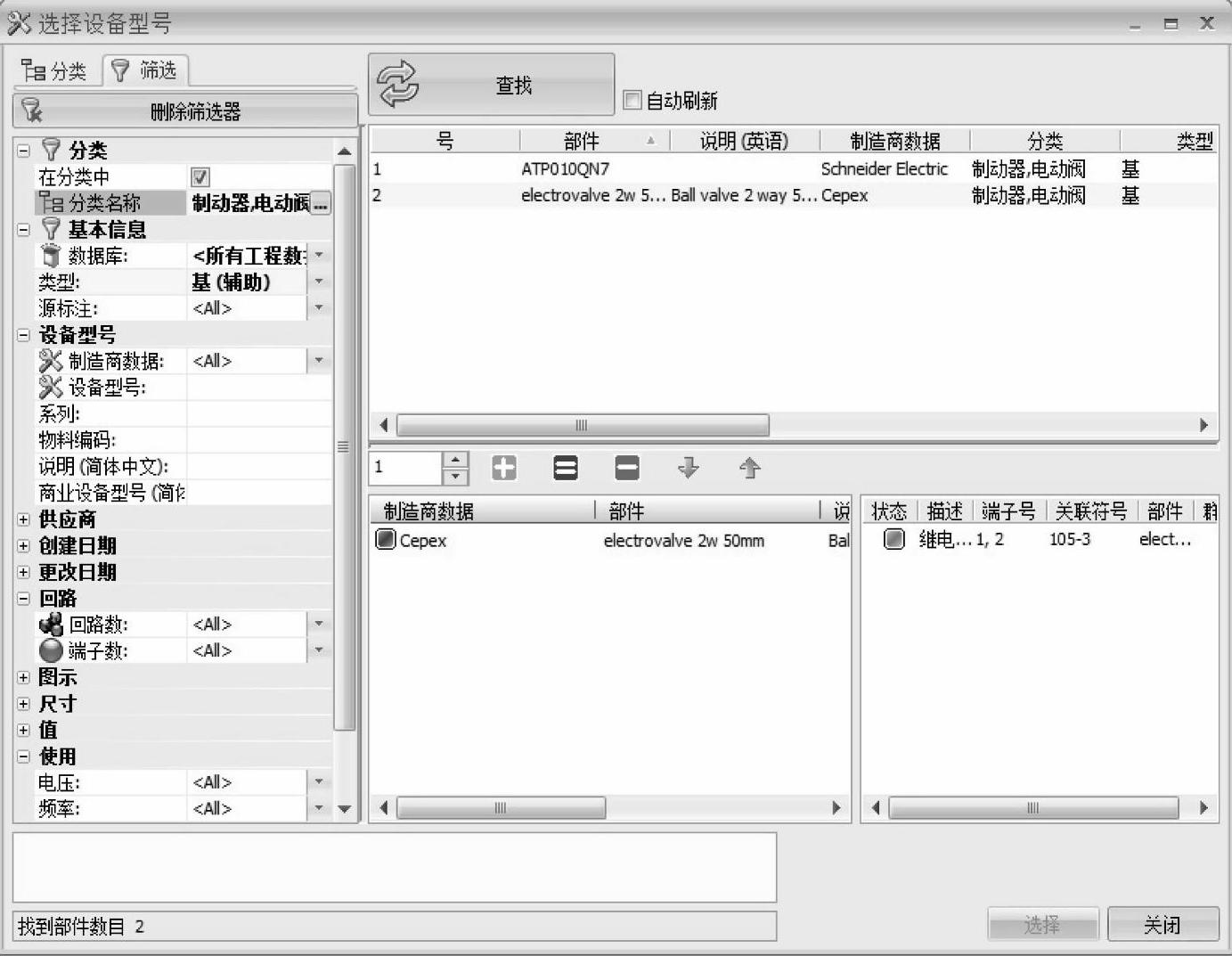Collapse the 回路 filter section
Image resolution: width=1232 pixels, height=956 pixels.
tap(24, 599)
